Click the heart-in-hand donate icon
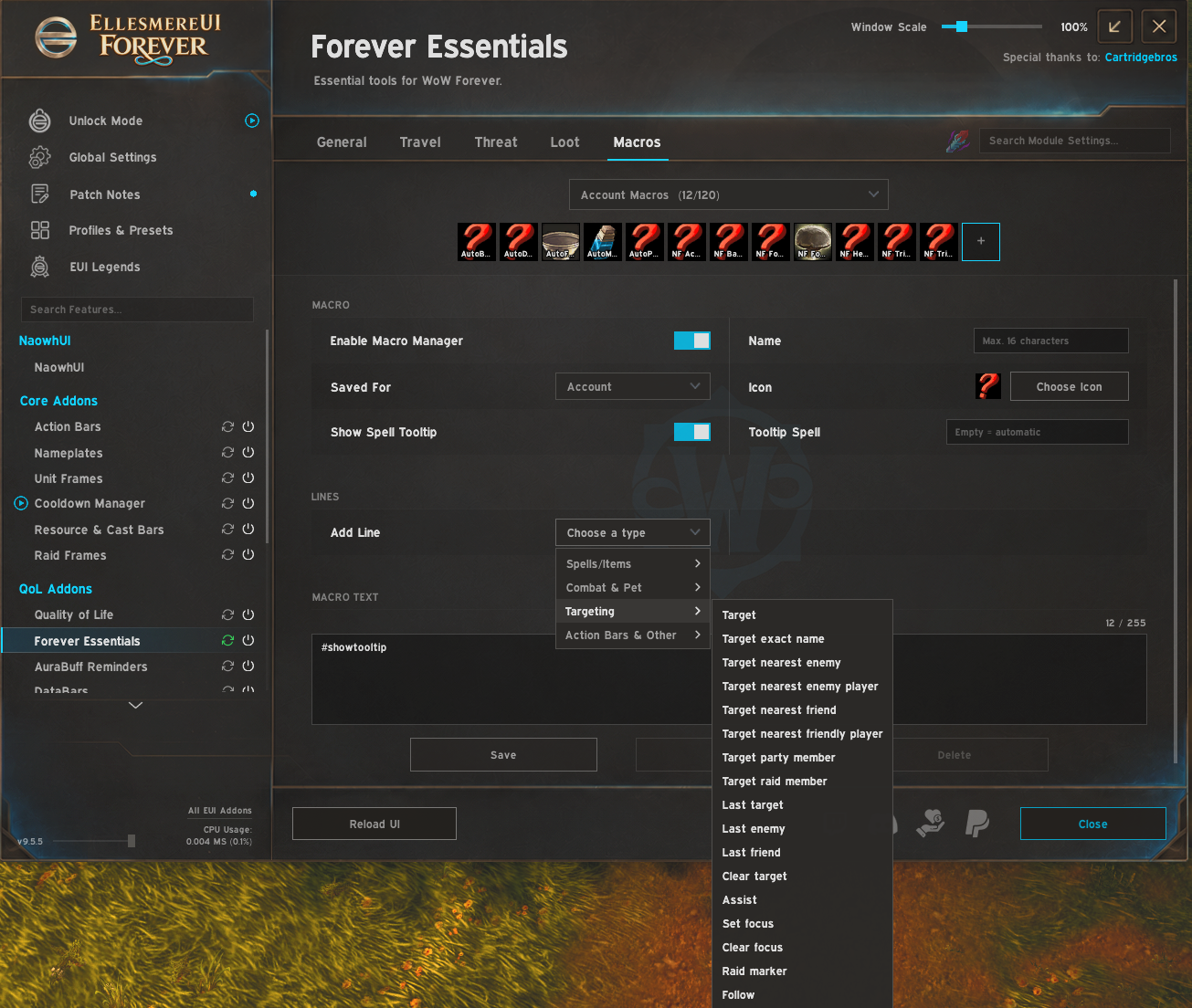 coord(931,824)
